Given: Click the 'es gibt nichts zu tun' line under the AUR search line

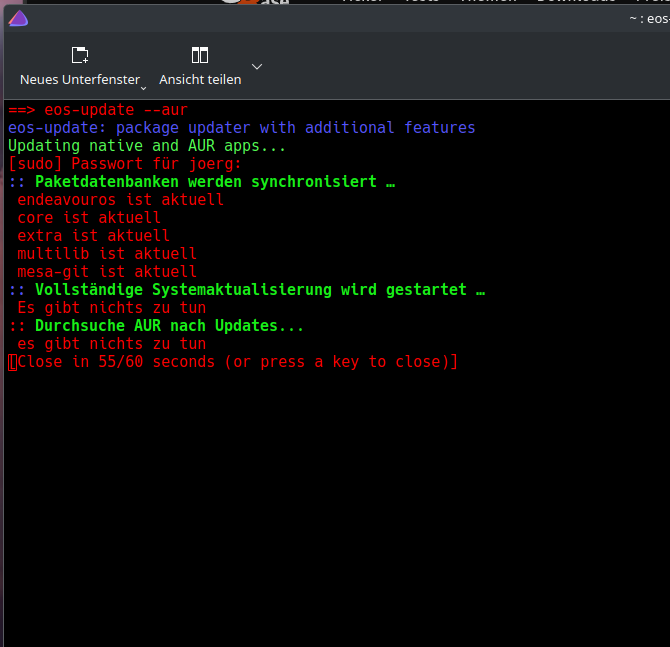Looking at the screenshot, I should click(112, 344).
